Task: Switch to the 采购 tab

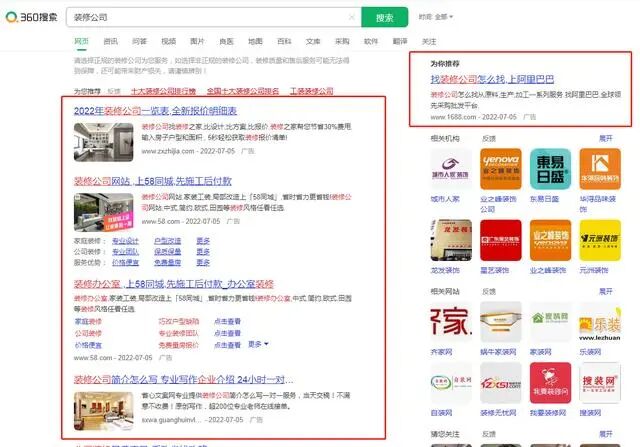Action: point(342,41)
